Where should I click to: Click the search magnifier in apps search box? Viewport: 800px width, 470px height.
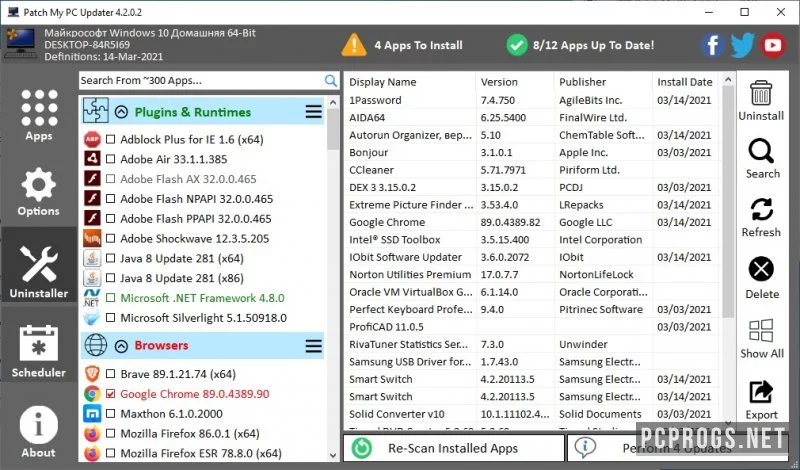click(x=331, y=81)
